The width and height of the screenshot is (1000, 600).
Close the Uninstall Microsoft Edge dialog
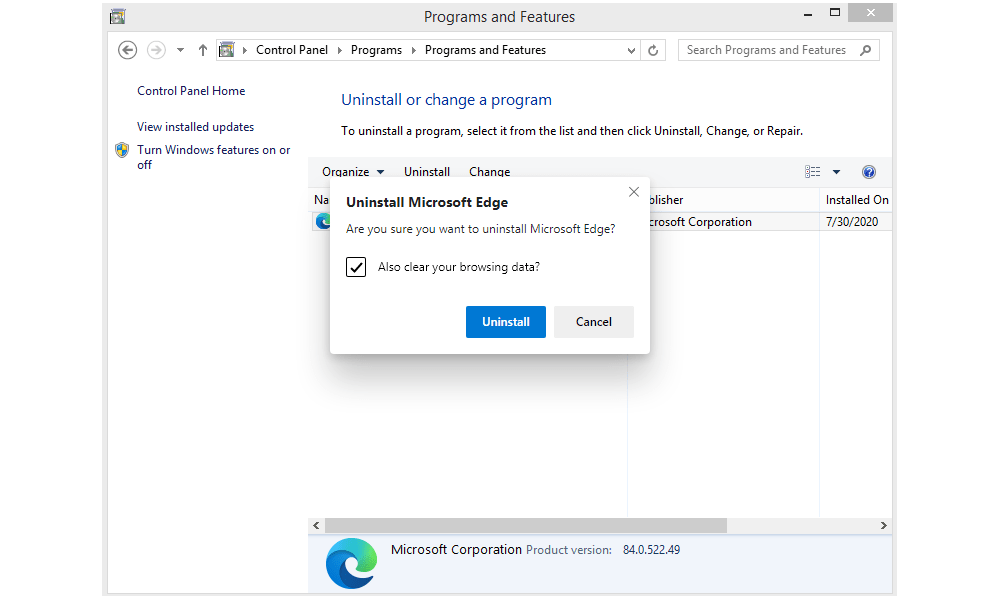(x=633, y=192)
